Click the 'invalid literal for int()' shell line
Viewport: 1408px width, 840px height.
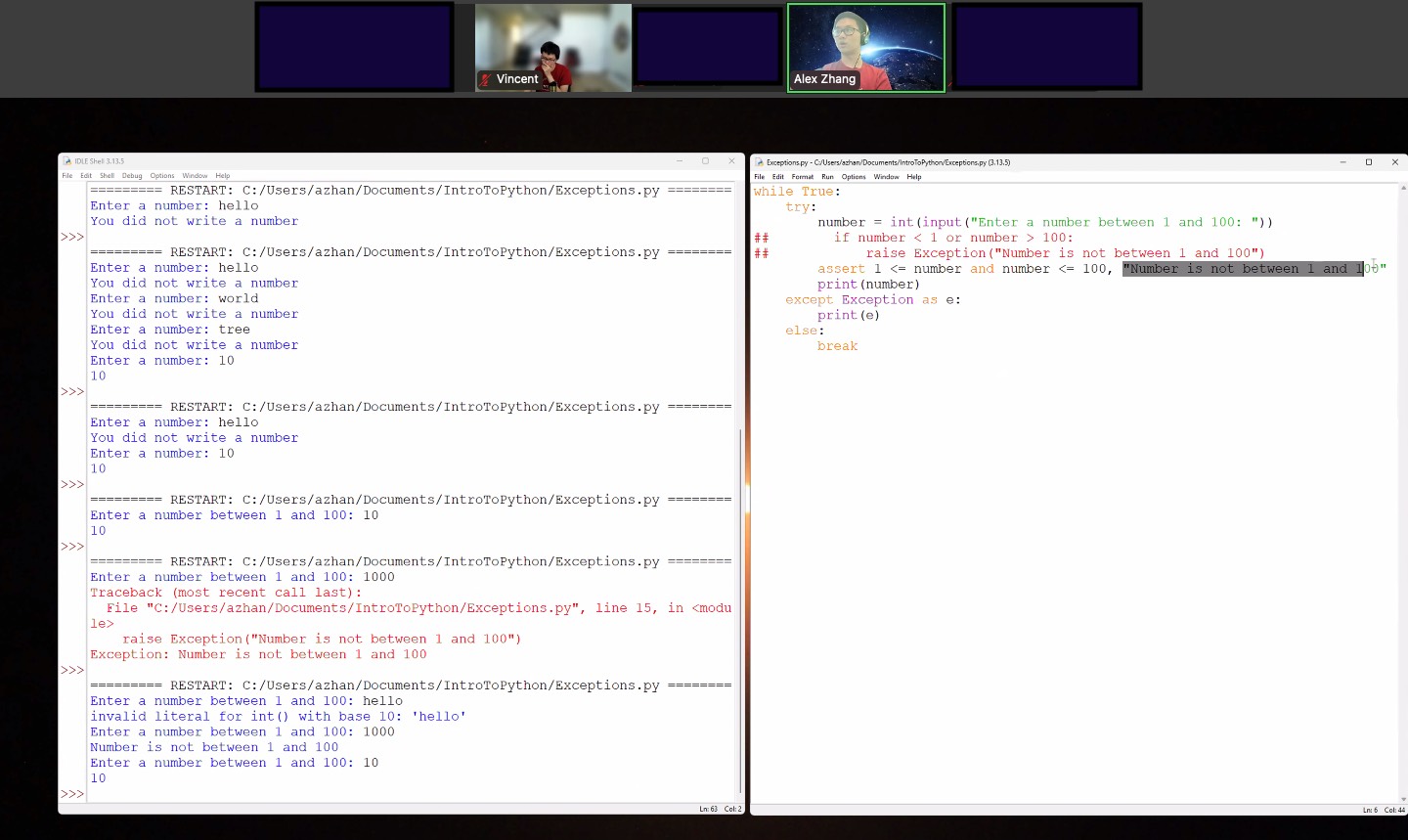278,716
